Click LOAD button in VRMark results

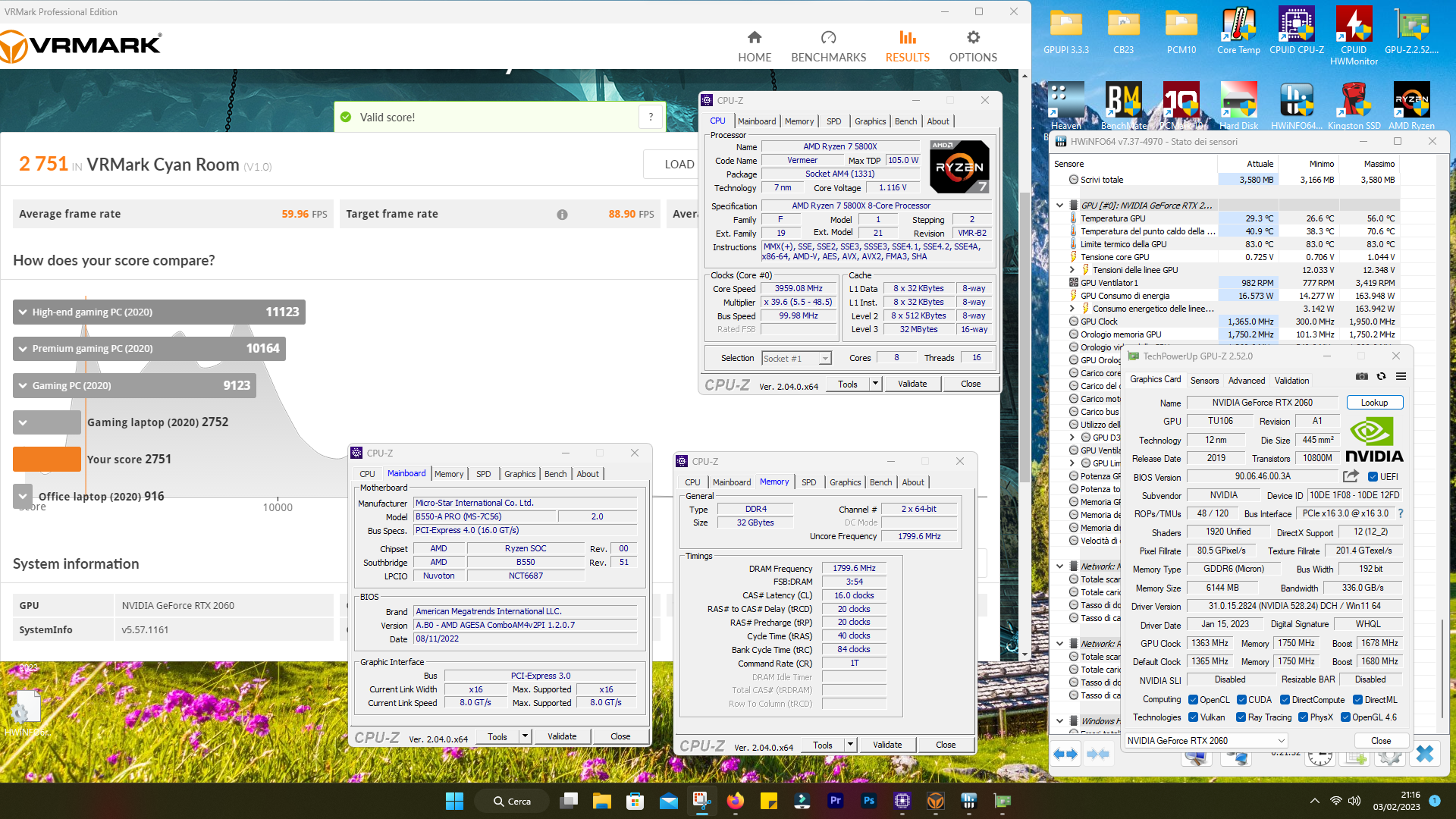[x=679, y=165]
